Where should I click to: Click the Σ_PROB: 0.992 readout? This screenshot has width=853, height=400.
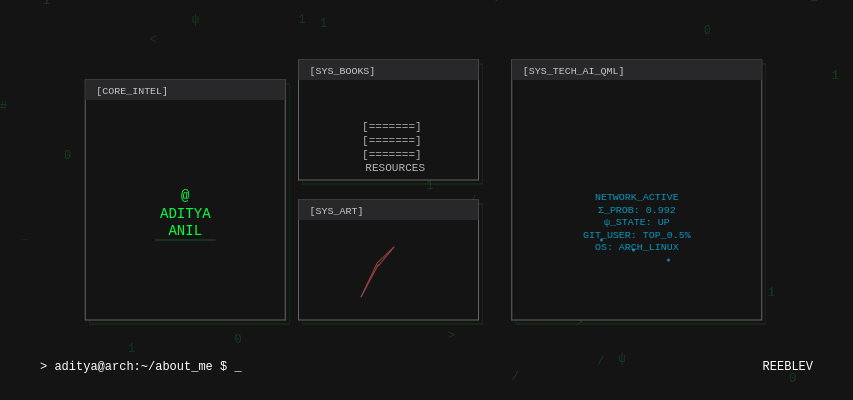coord(636,210)
